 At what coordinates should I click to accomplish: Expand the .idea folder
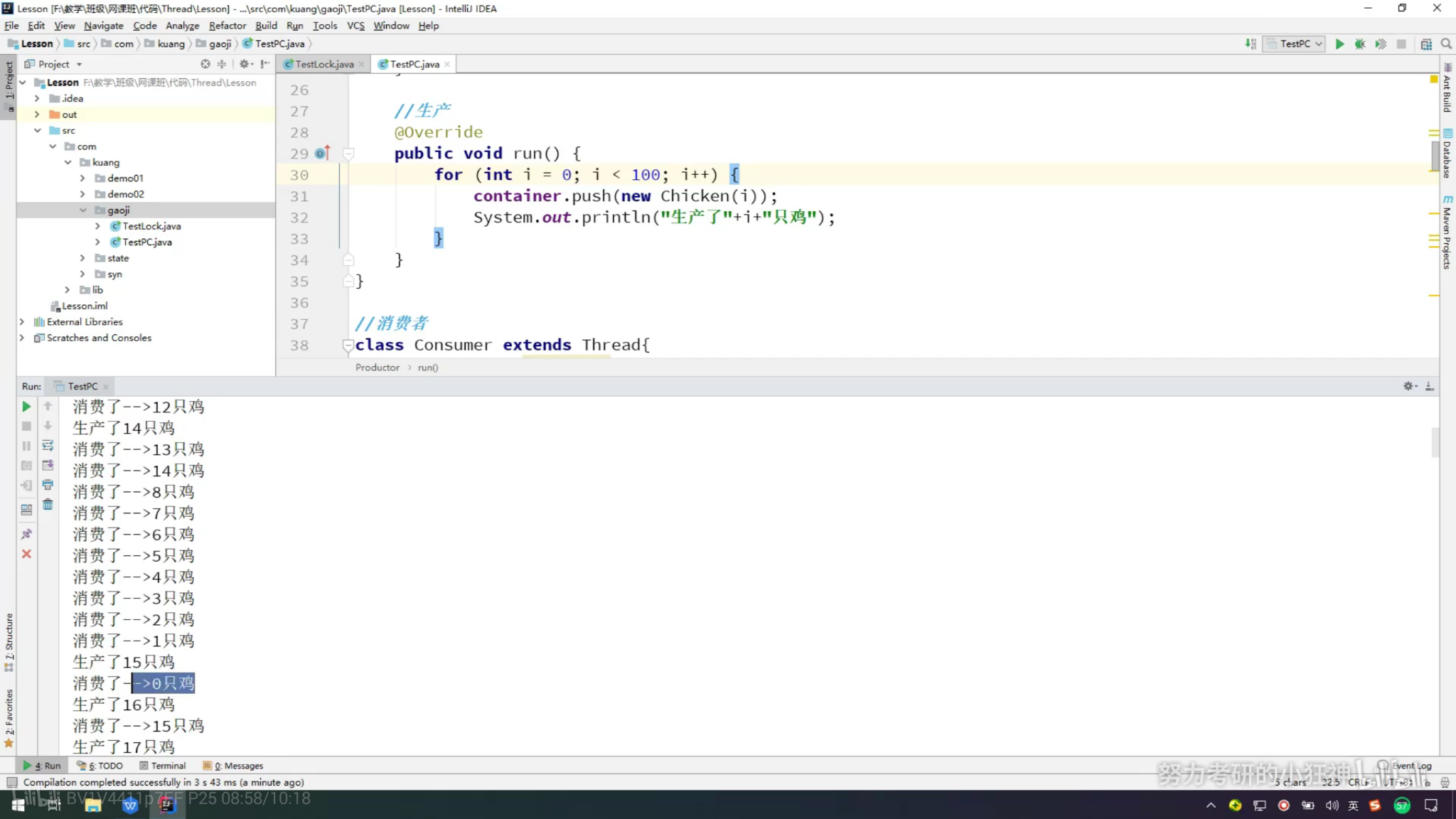point(37,99)
